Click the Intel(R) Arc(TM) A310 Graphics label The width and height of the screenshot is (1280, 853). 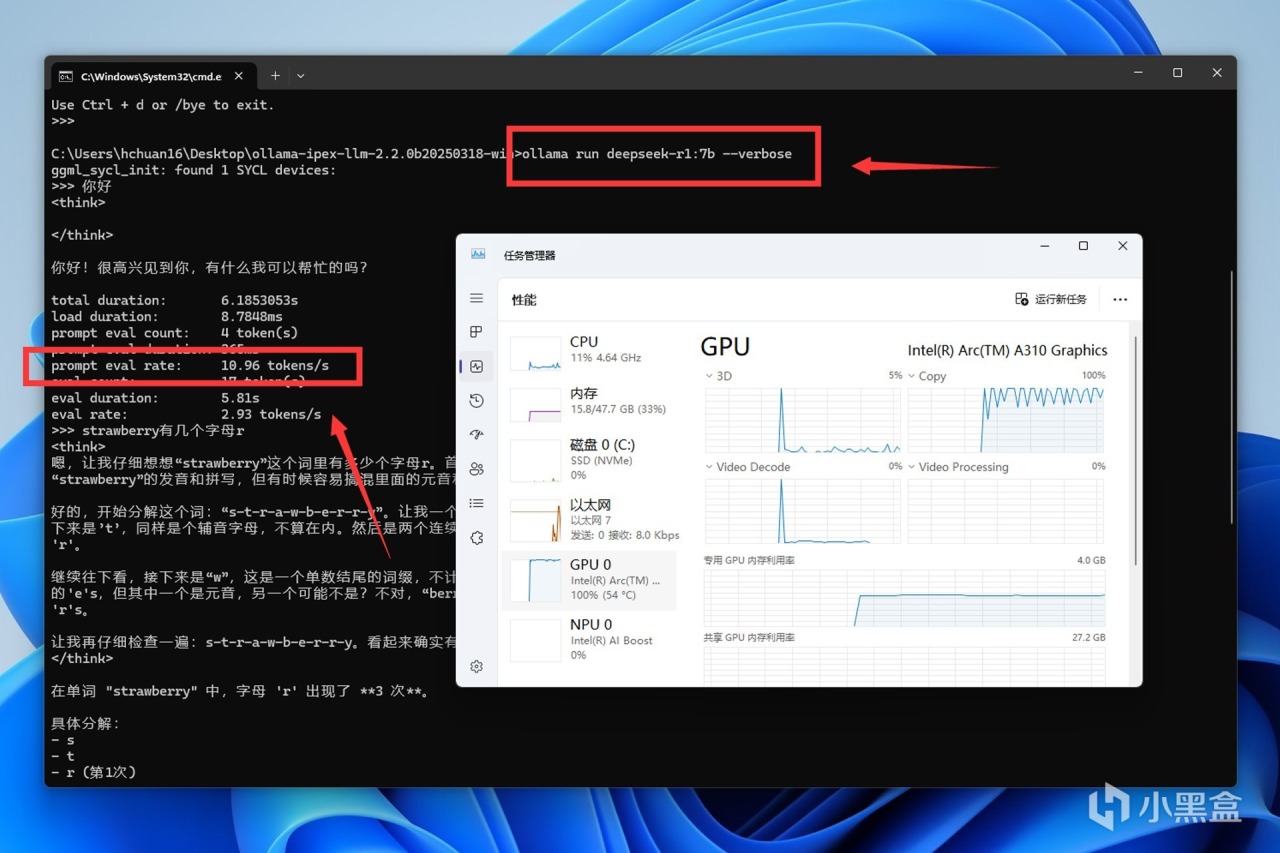point(1007,350)
